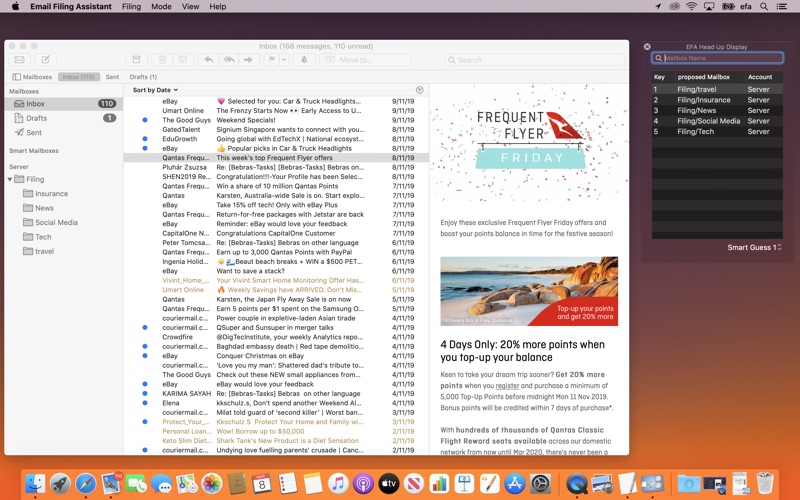Screen dimensions: 800x500
Task: Open EduGrowth 'Going global with EdTechX' message
Action: point(276,139)
